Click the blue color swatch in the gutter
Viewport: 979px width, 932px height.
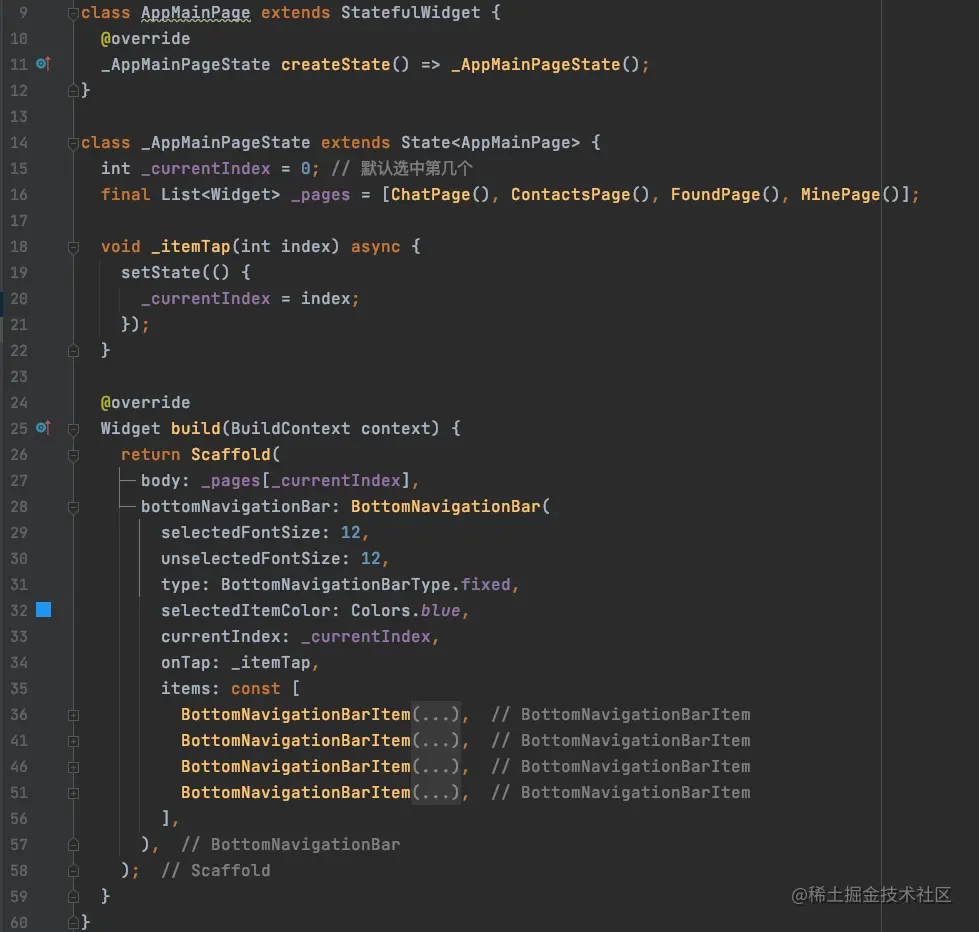[x=43, y=610]
